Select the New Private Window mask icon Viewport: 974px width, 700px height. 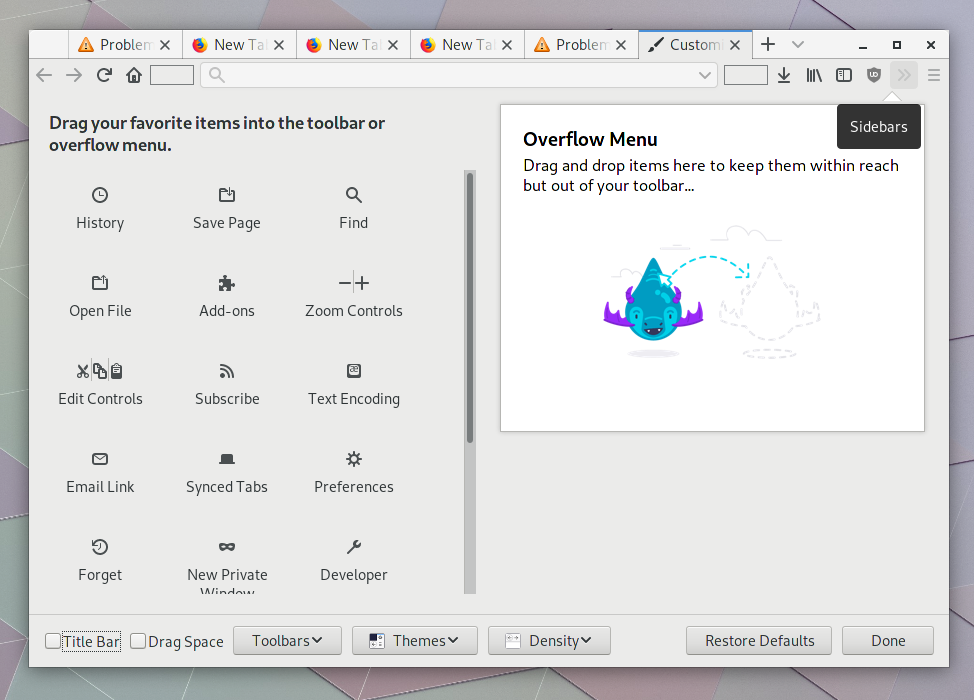point(227,547)
